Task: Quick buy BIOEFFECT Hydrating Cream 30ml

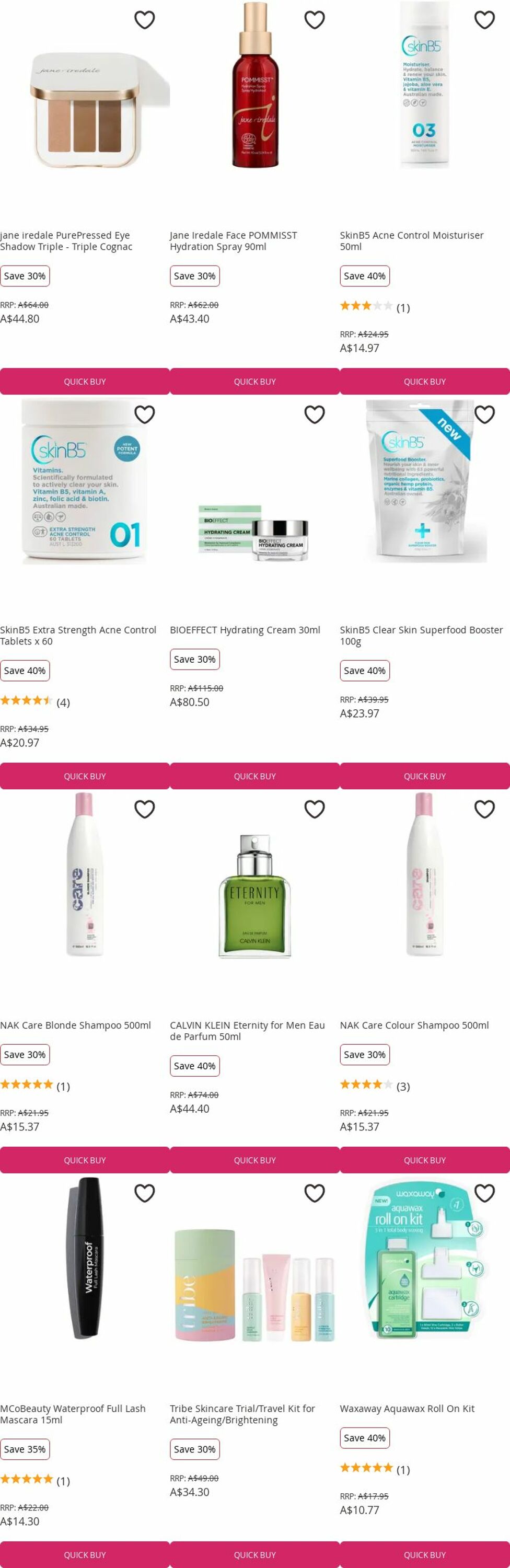Action: [x=254, y=776]
